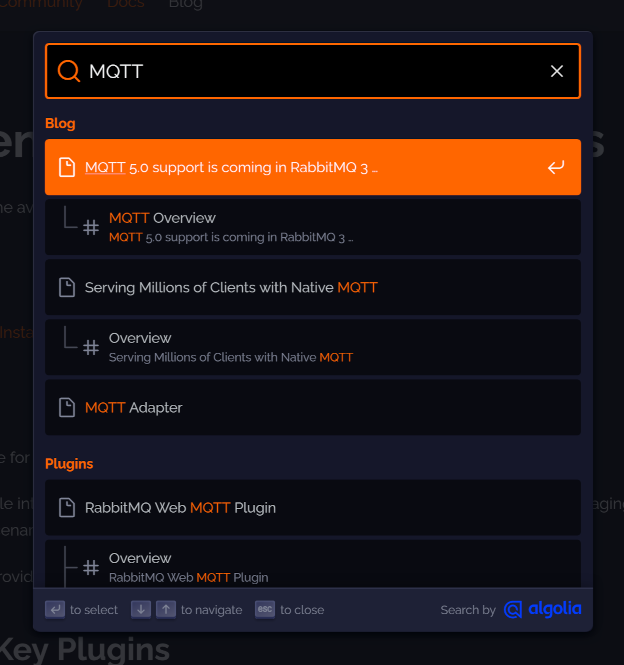Click document icon beside RabbitMQ Web MQTT Plugin
The height and width of the screenshot is (665, 624).
(x=67, y=507)
